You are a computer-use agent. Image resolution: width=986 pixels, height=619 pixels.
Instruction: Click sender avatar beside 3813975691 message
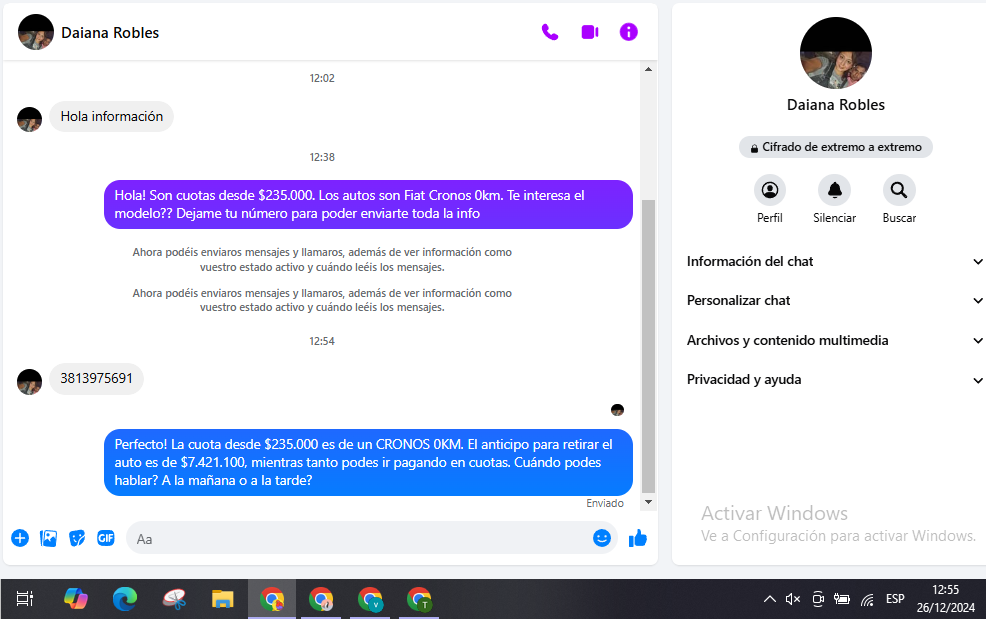(x=30, y=382)
